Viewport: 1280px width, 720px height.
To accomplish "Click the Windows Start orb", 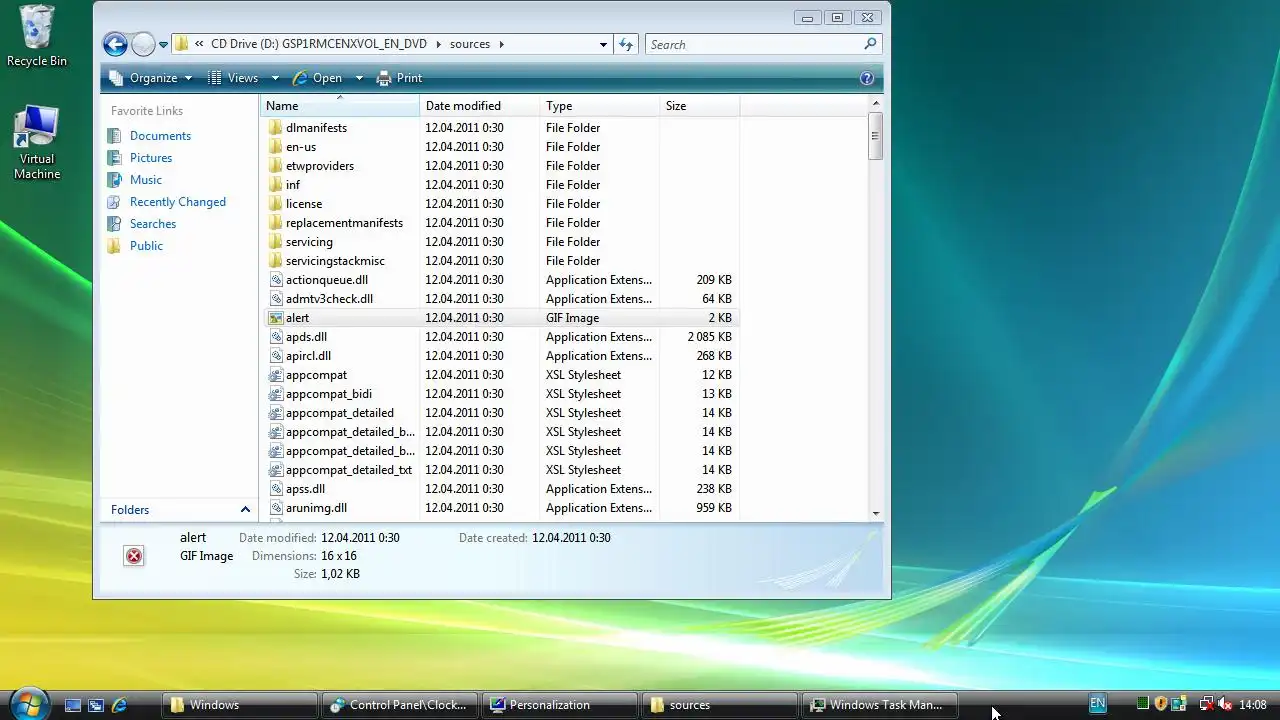I will click(x=27, y=703).
